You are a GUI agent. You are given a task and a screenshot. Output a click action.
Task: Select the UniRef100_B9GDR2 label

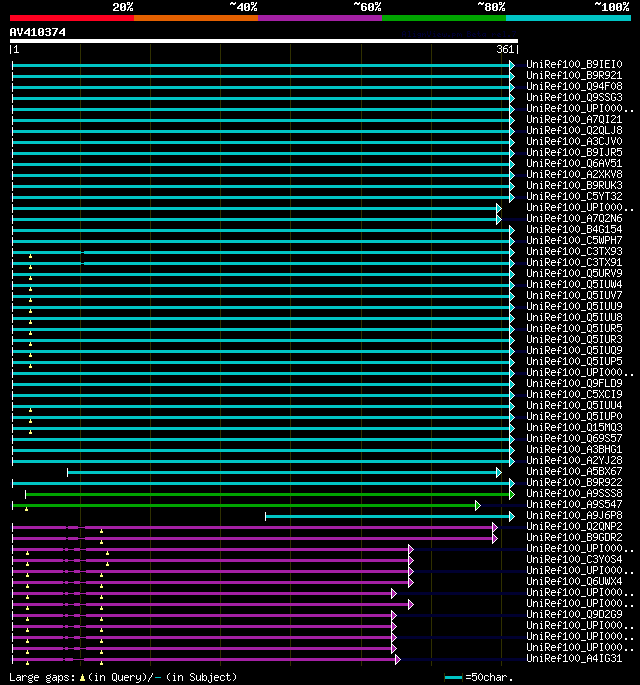pos(574,537)
